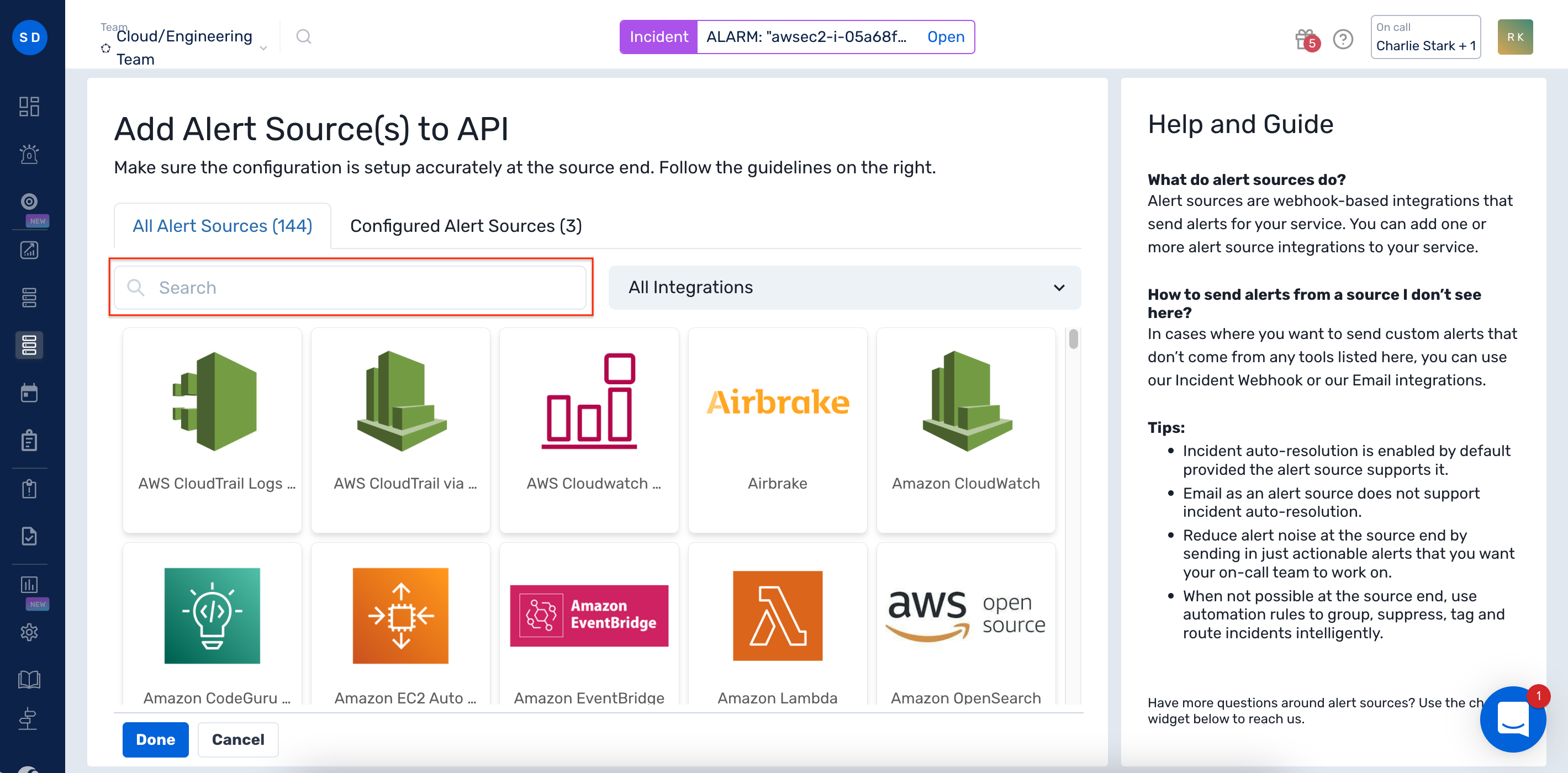
Task: Select the Amazon CloudWatch alert source
Action: 966,430
